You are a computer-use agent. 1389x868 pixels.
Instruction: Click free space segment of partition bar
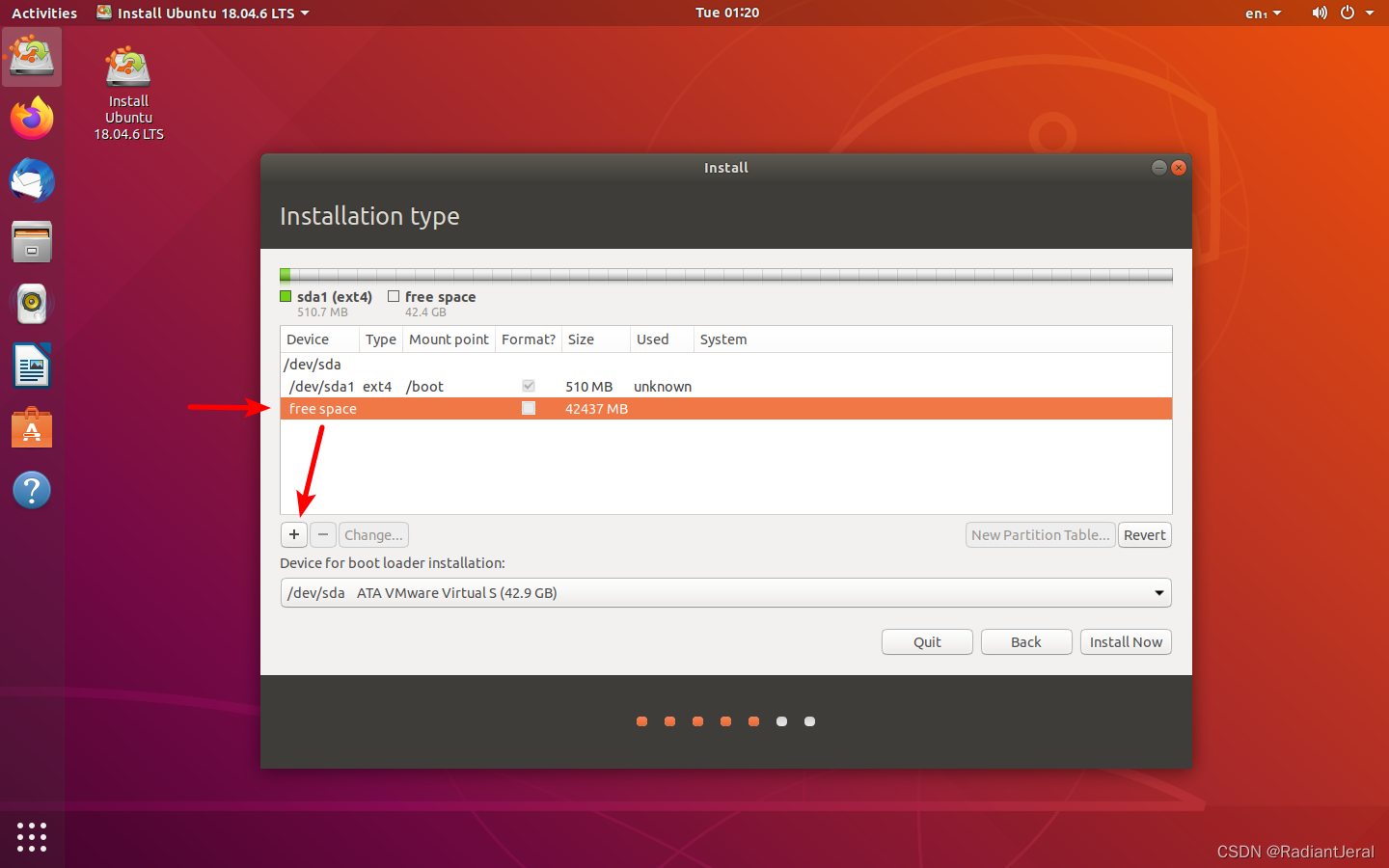731,275
